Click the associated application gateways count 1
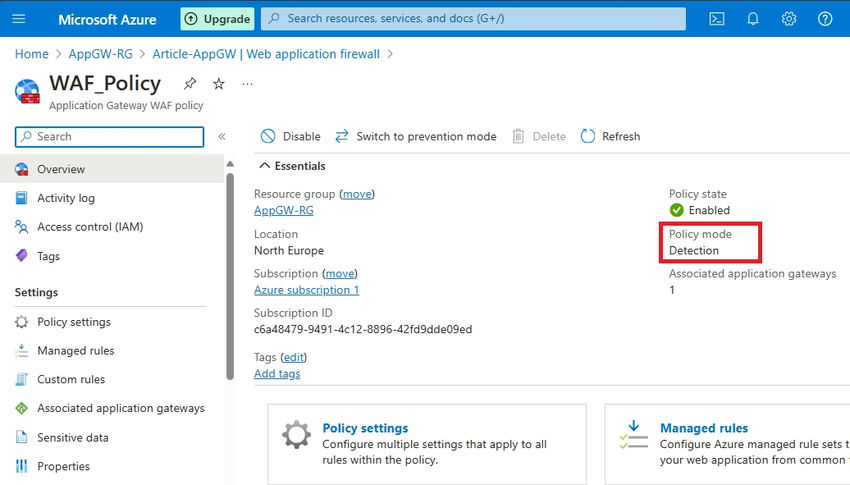The image size is (850, 485). tap(672, 290)
